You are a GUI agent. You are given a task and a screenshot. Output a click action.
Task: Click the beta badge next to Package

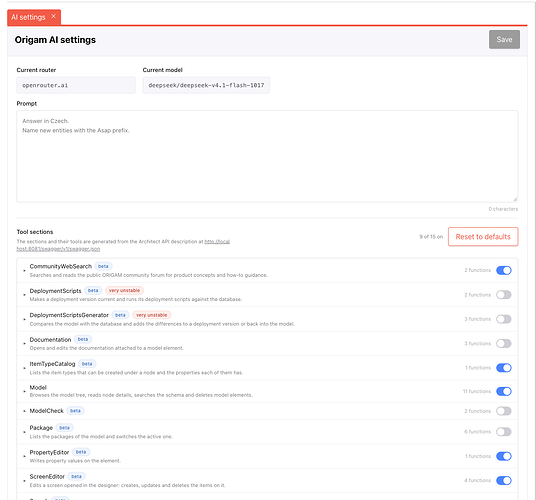click(x=65, y=428)
